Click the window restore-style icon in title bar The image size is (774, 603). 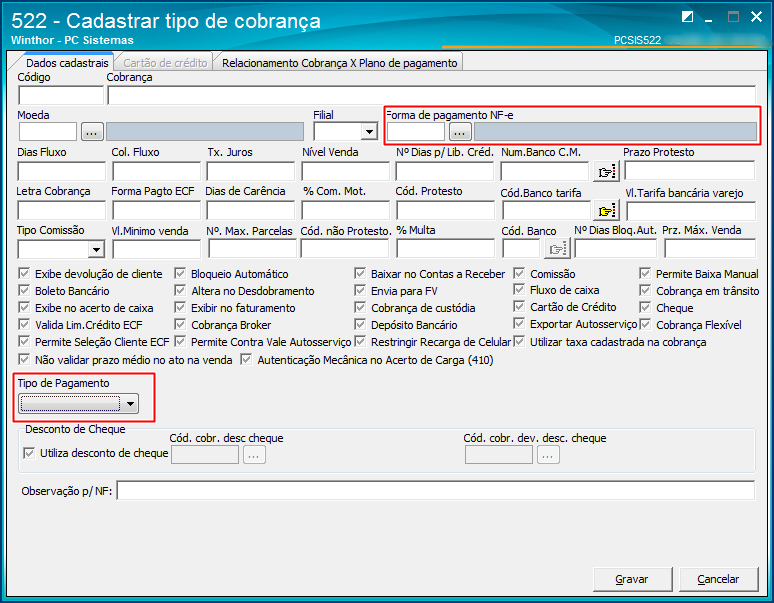point(687,17)
